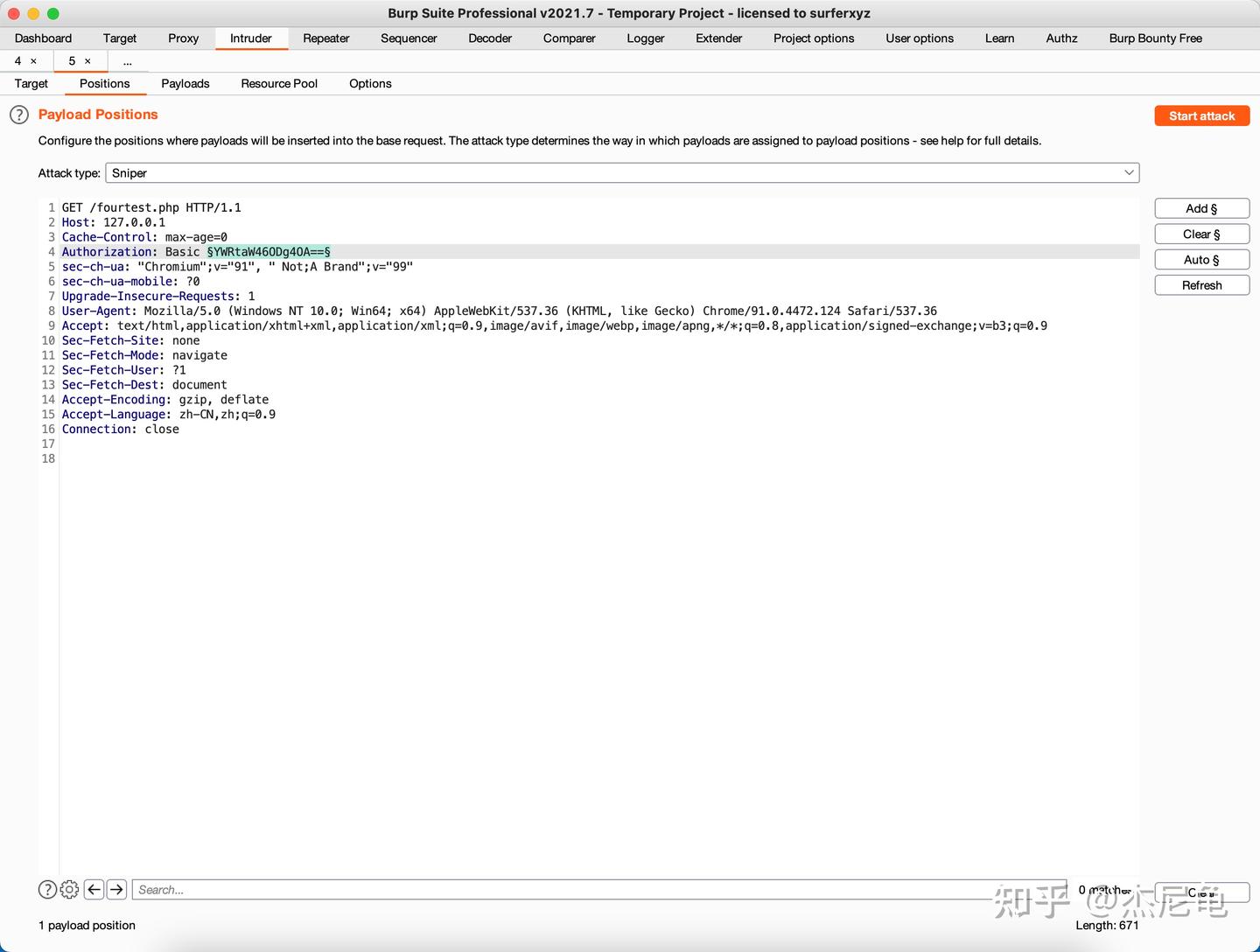The image size is (1260, 952).
Task: Open the Decoder tab
Action: [x=490, y=38]
